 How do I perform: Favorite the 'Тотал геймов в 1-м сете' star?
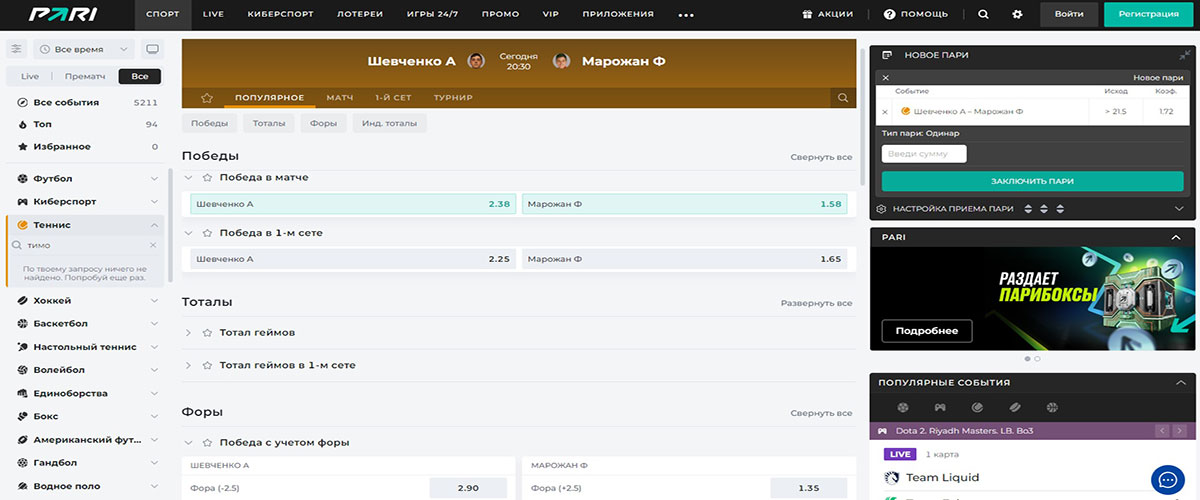tap(207, 365)
